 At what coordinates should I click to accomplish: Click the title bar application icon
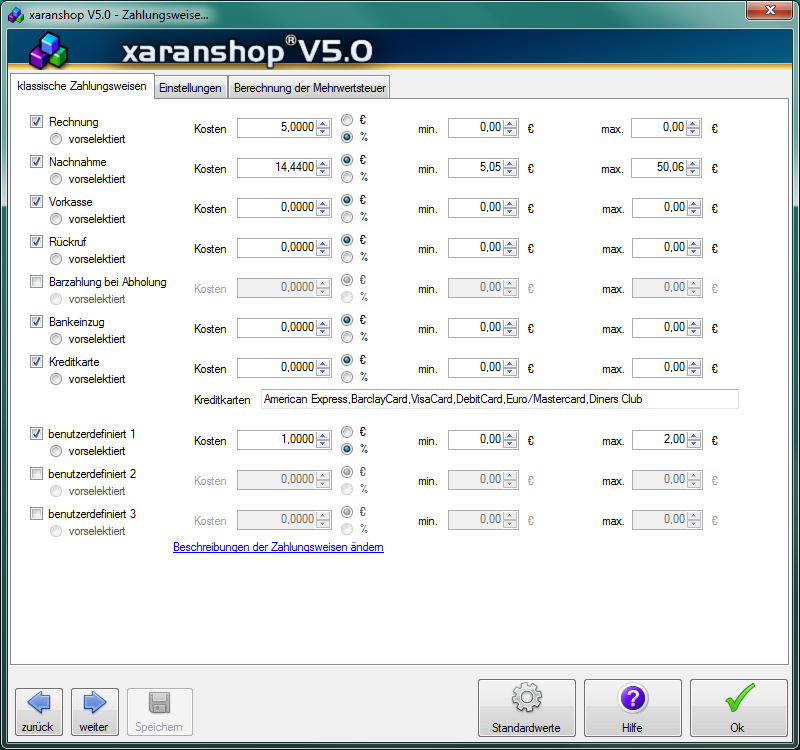(x=16, y=15)
